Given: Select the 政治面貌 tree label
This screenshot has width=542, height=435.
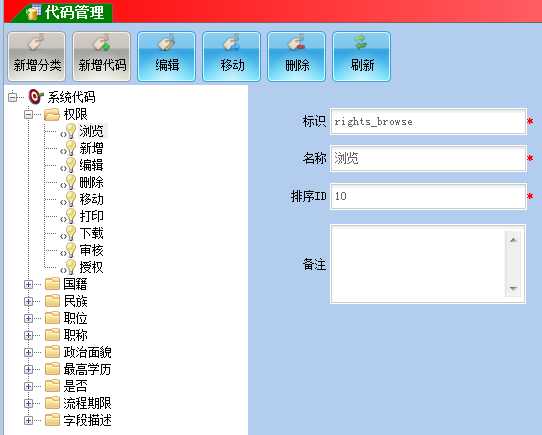Looking at the screenshot, I should (87, 352).
